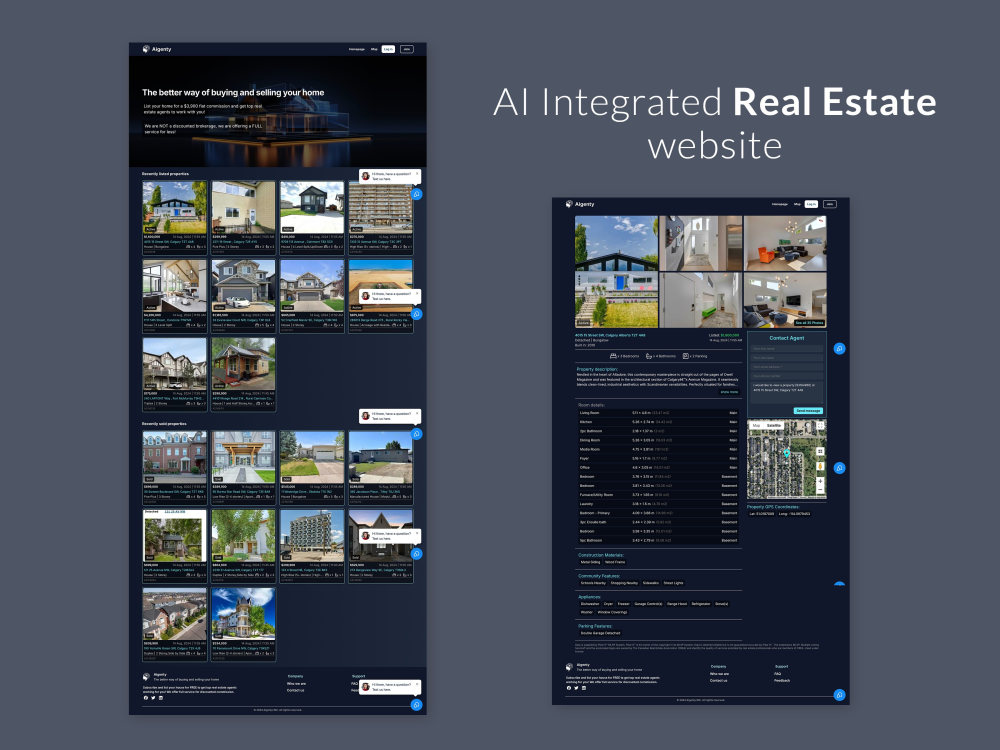The width and height of the screenshot is (1000, 750).
Task: Click Twitter icon in homepage mockup footer
Action: click(153, 698)
